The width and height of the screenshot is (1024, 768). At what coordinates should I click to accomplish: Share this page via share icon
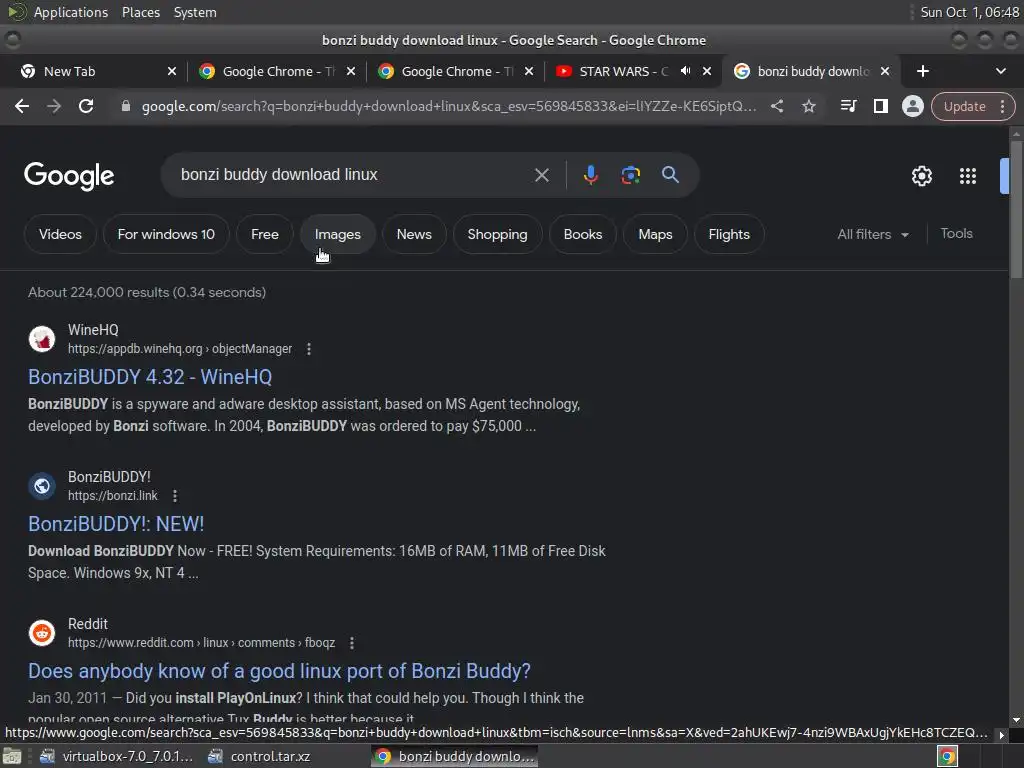pos(776,106)
